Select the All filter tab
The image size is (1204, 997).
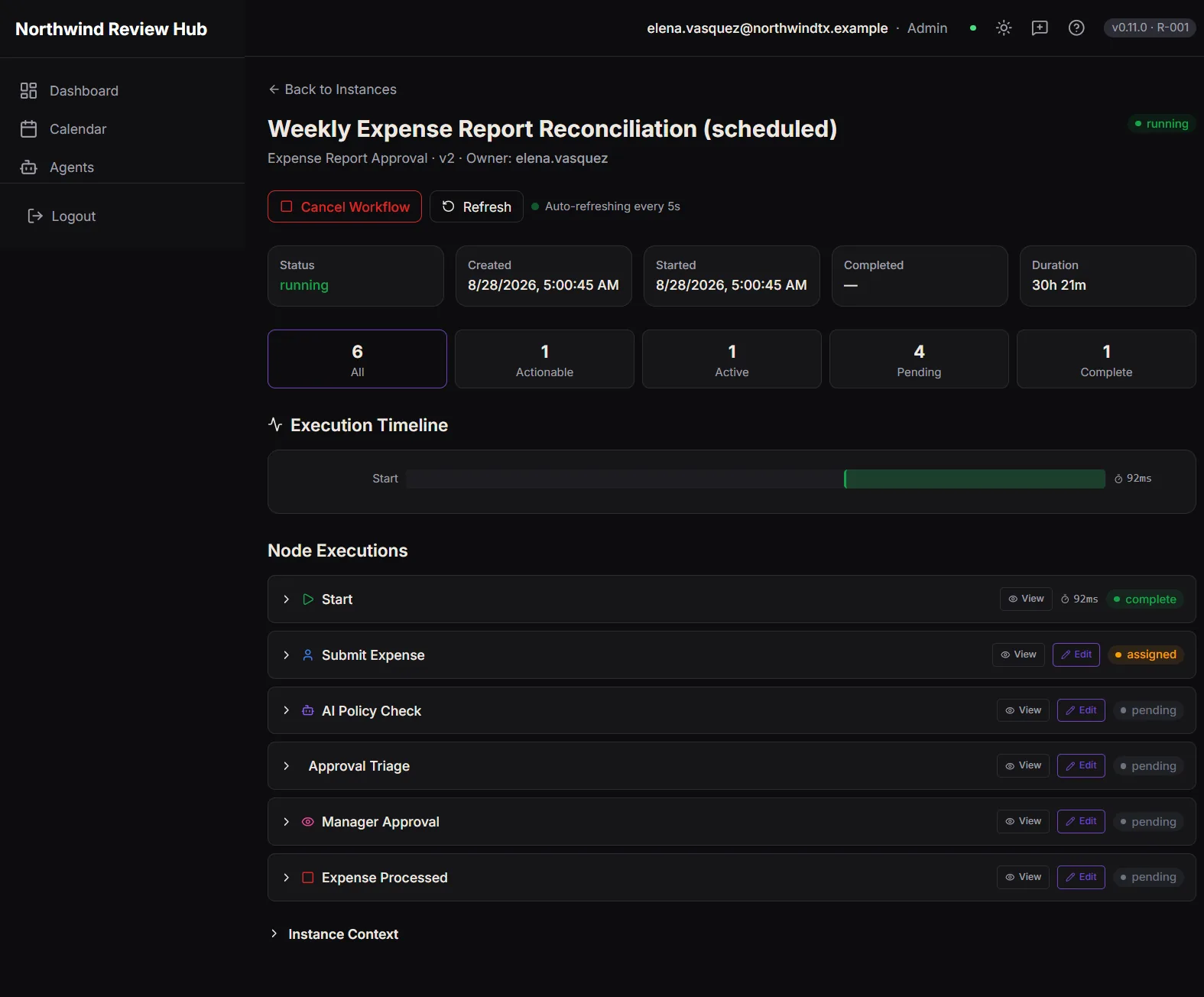coord(357,359)
